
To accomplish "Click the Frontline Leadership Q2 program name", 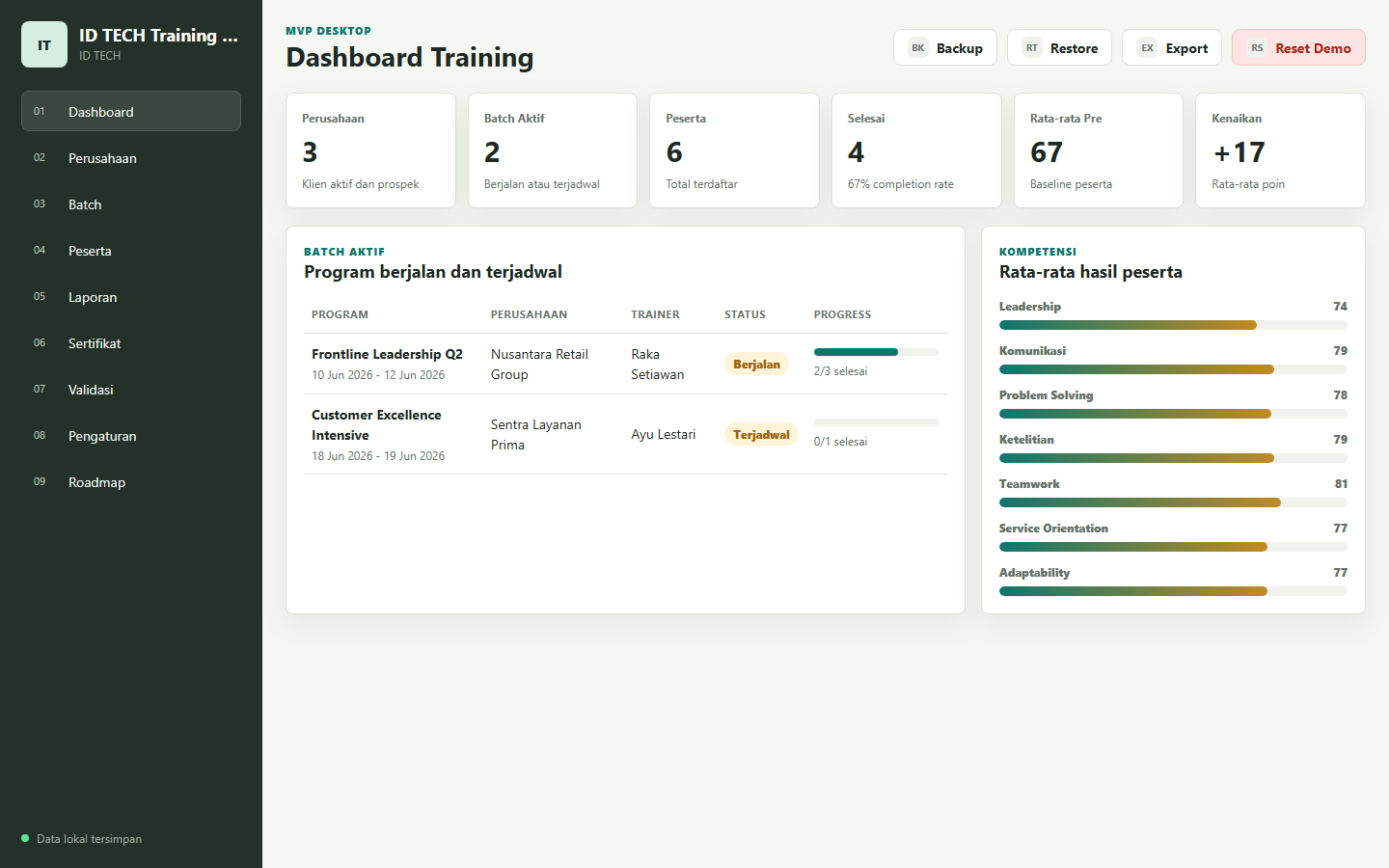I will [x=387, y=354].
